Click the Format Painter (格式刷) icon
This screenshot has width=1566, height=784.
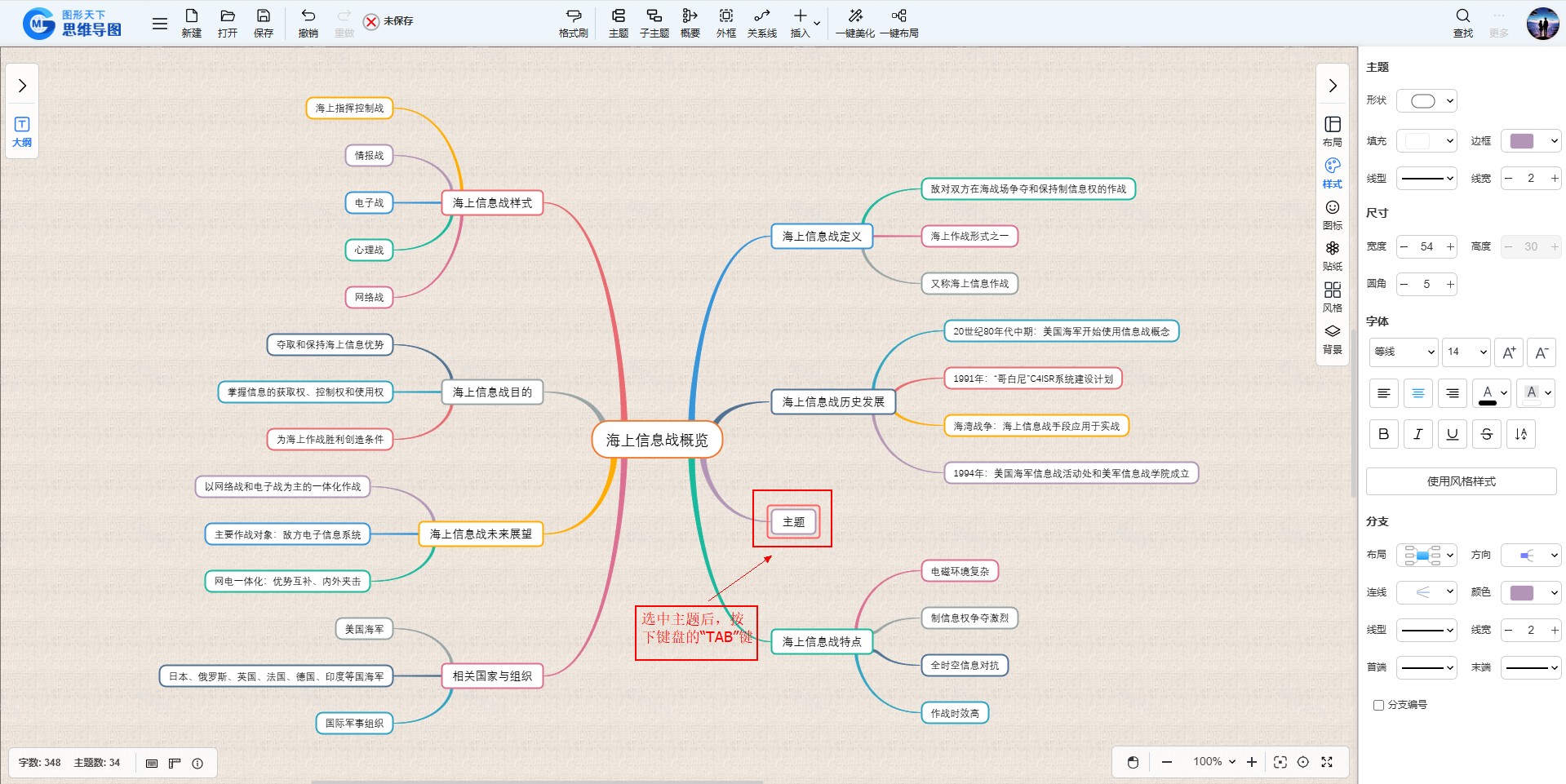573,22
